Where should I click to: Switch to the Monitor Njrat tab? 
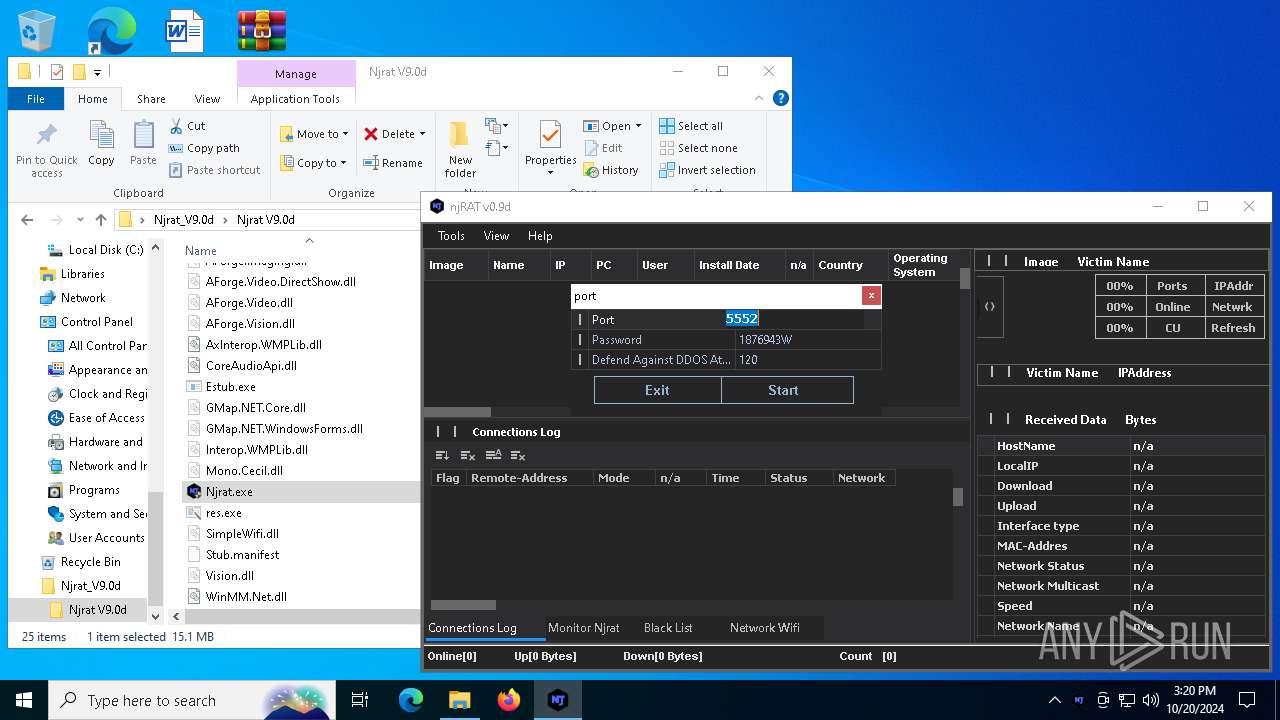(584, 628)
